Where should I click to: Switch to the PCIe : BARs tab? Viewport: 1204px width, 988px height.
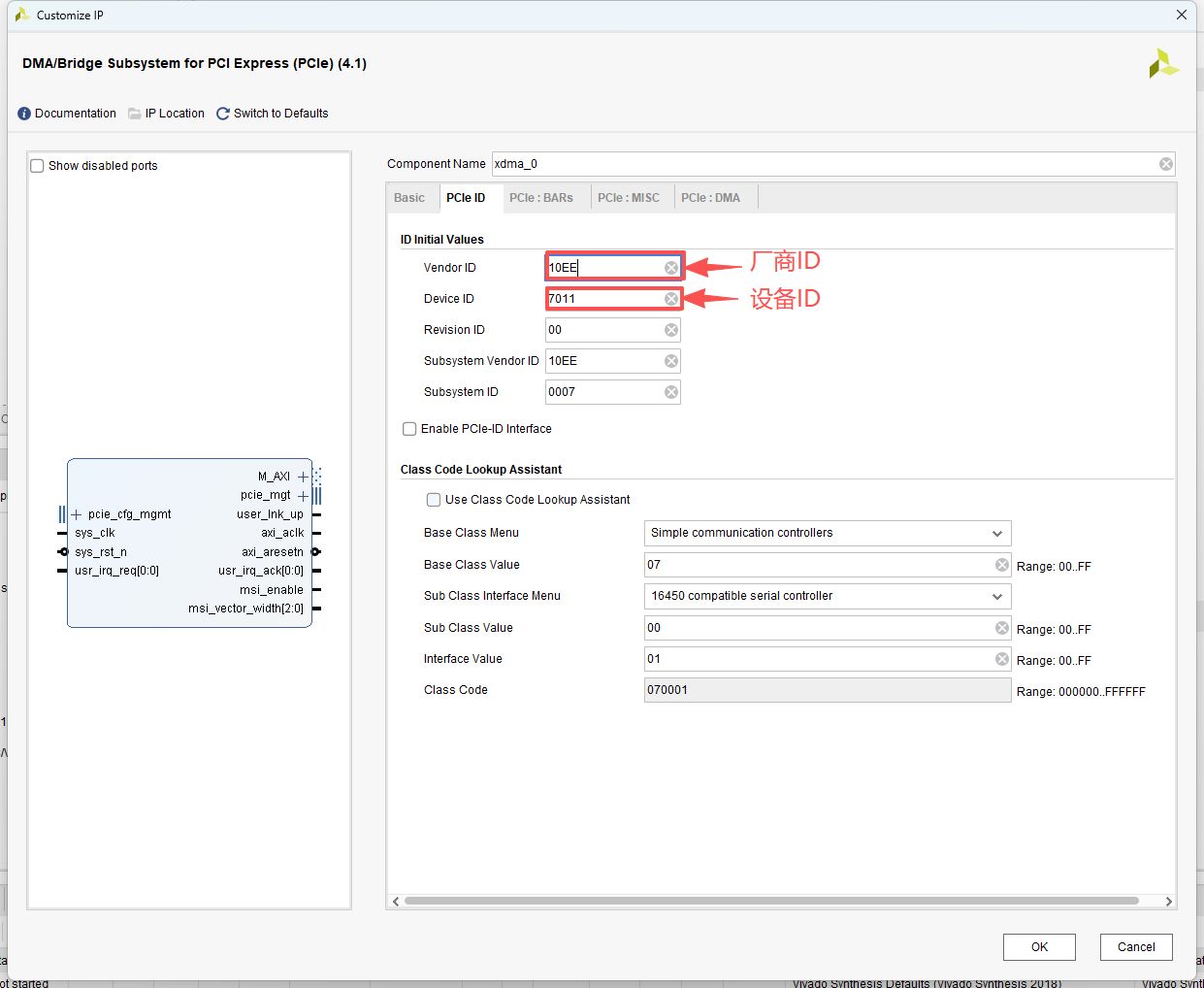click(x=541, y=198)
